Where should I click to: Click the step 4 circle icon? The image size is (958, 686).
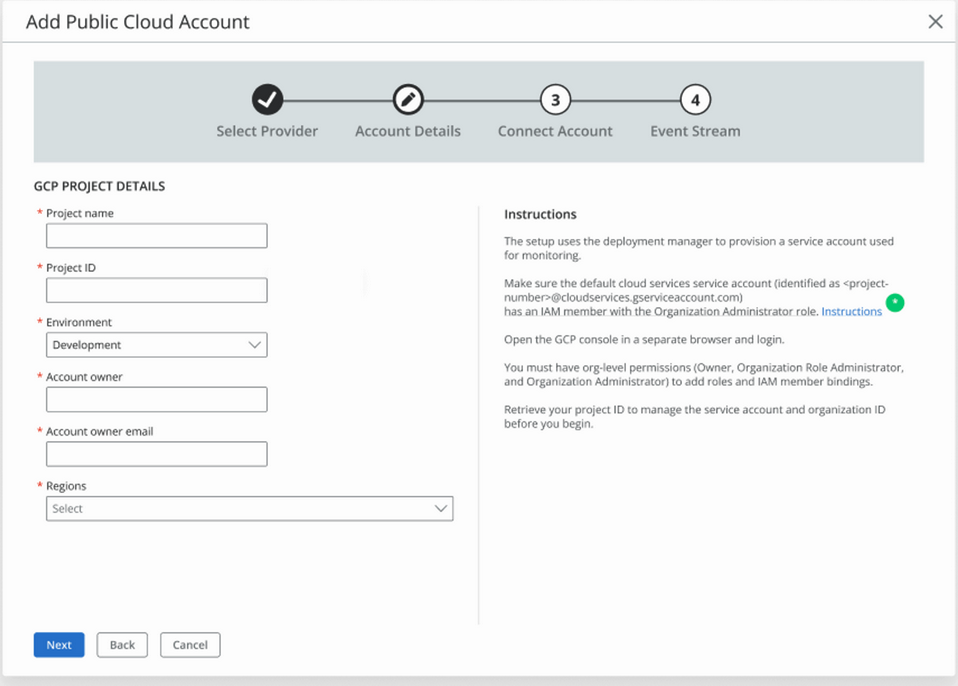pyautogui.click(x=695, y=99)
